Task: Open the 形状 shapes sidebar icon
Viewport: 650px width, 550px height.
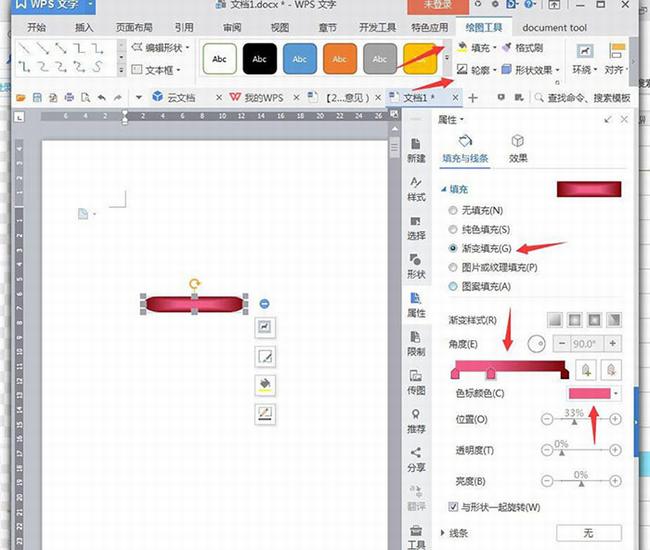Action: pyautogui.click(x=416, y=266)
